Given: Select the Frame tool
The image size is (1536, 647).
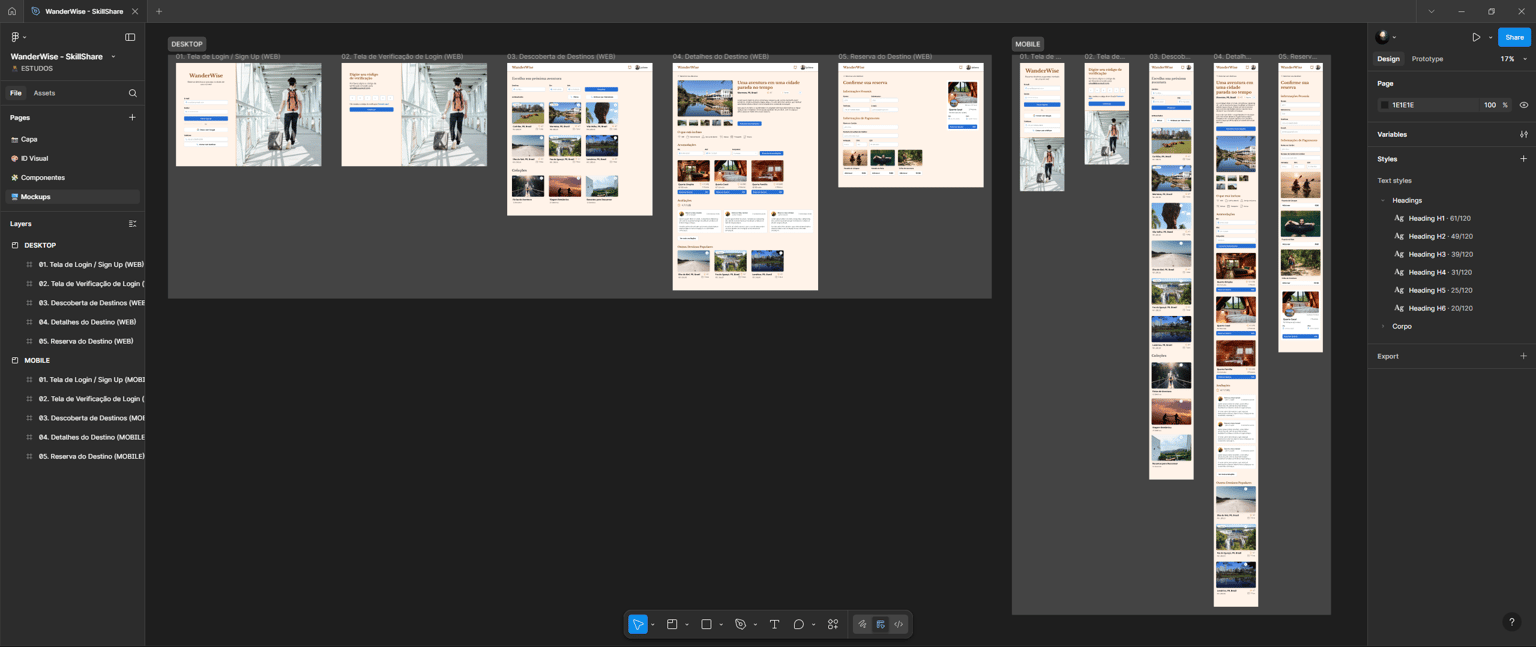Looking at the screenshot, I should coord(672,624).
